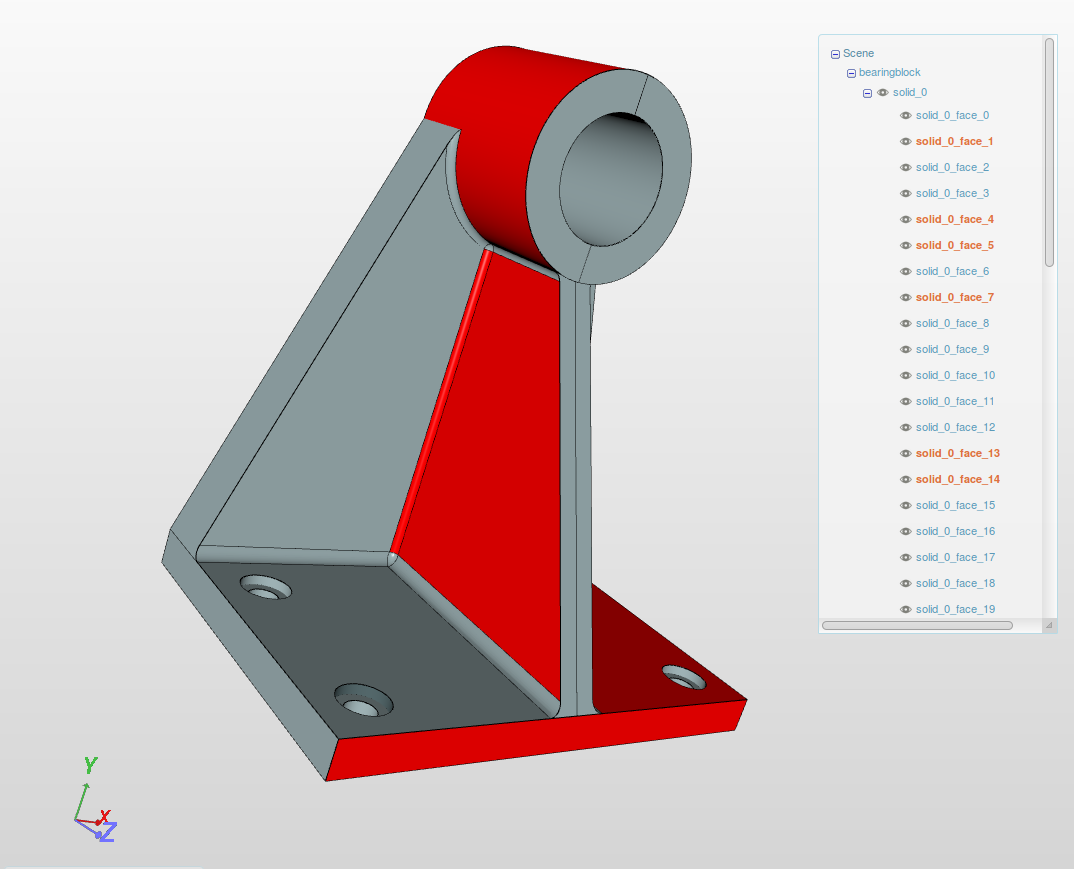This screenshot has height=869, width=1074.
Task: Hide solid_0_face_10 via eye icon
Action: click(906, 376)
